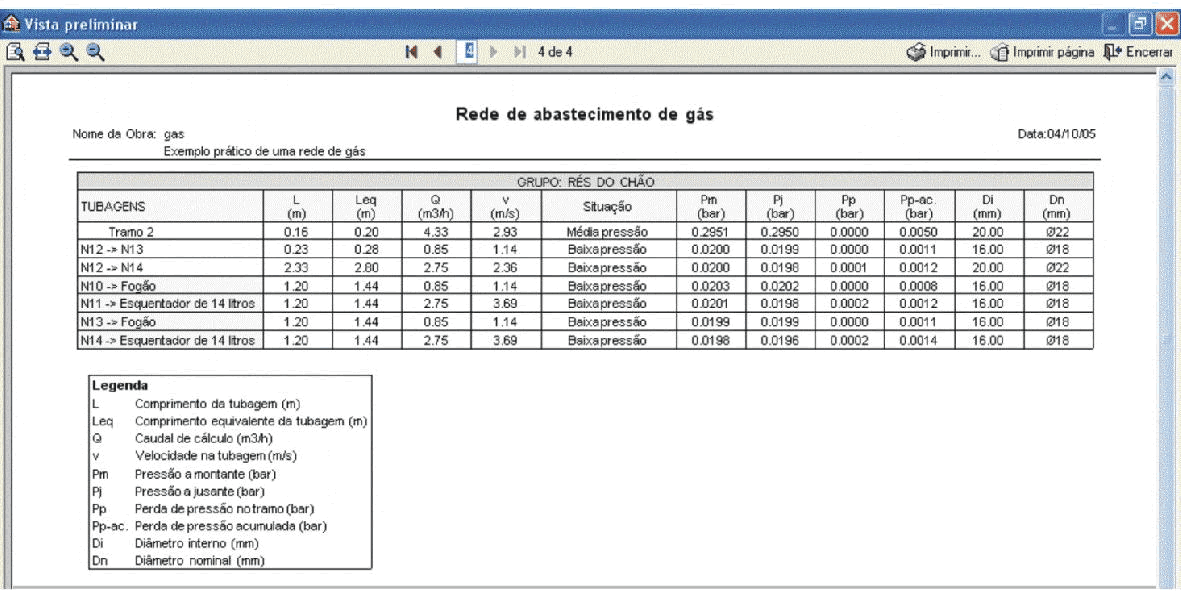Click the '0.0203' Pm value
This screenshot has height=591, width=1181.
(x=709, y=286)
